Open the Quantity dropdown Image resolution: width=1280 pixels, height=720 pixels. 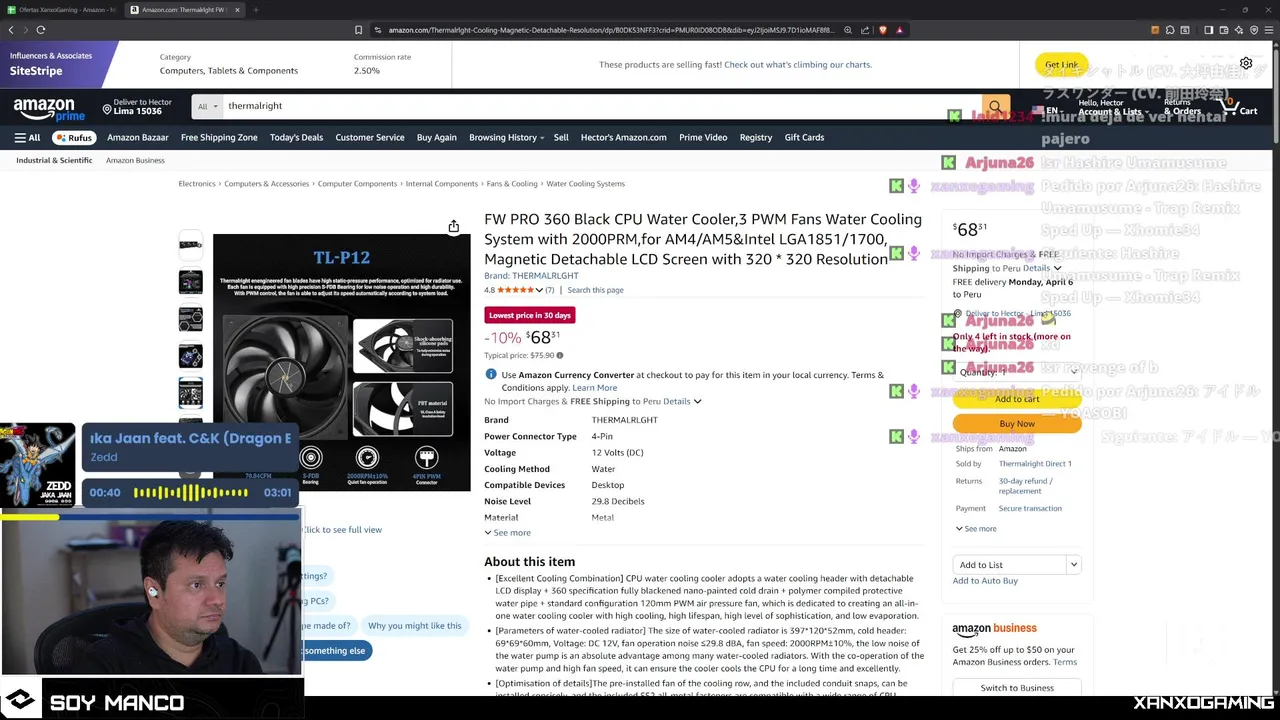tap(1016, 372)
